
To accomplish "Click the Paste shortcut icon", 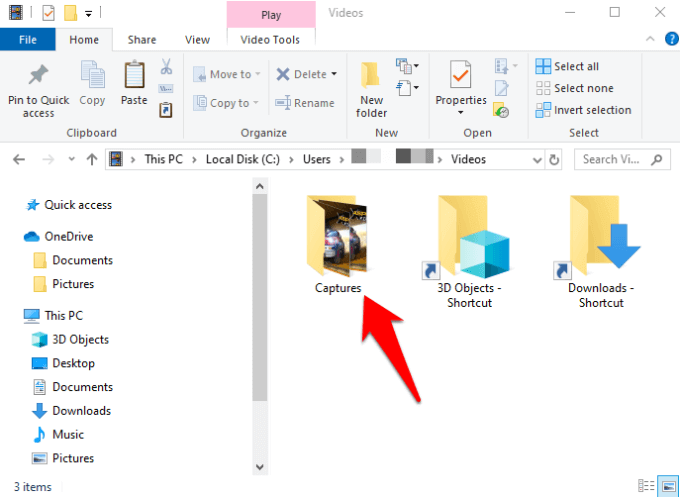I will tap(166, 110).
